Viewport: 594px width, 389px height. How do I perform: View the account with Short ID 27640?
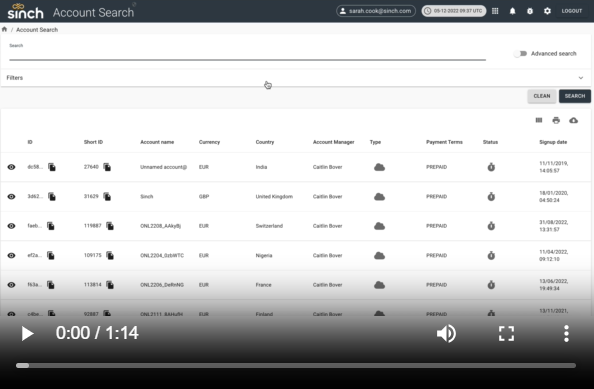(x=11, y=167)
